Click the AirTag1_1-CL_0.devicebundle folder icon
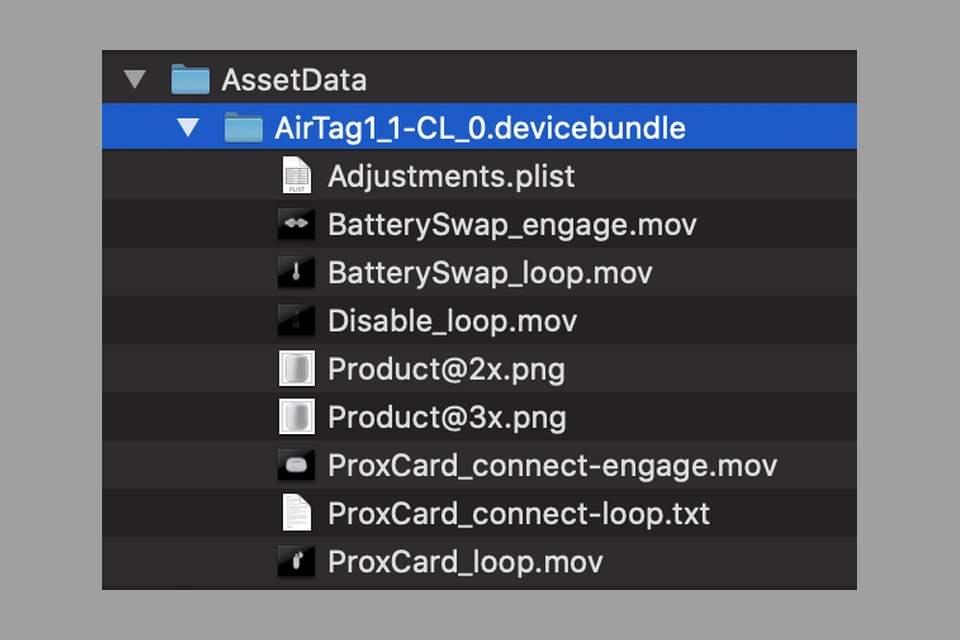Image resolution: width=960 pixels, height=640 pixels. (244, 127)
